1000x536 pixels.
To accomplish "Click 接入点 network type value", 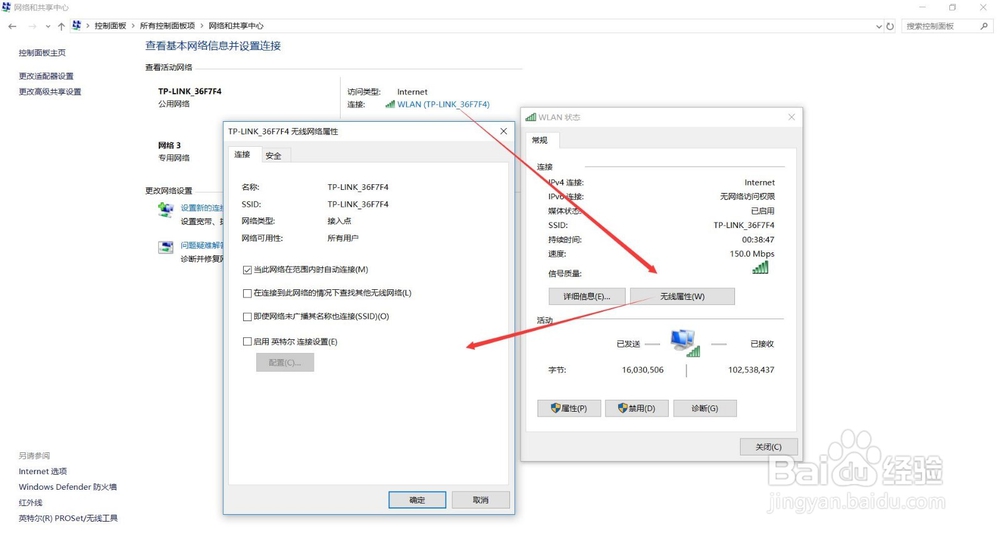I will tap(339, 221).
